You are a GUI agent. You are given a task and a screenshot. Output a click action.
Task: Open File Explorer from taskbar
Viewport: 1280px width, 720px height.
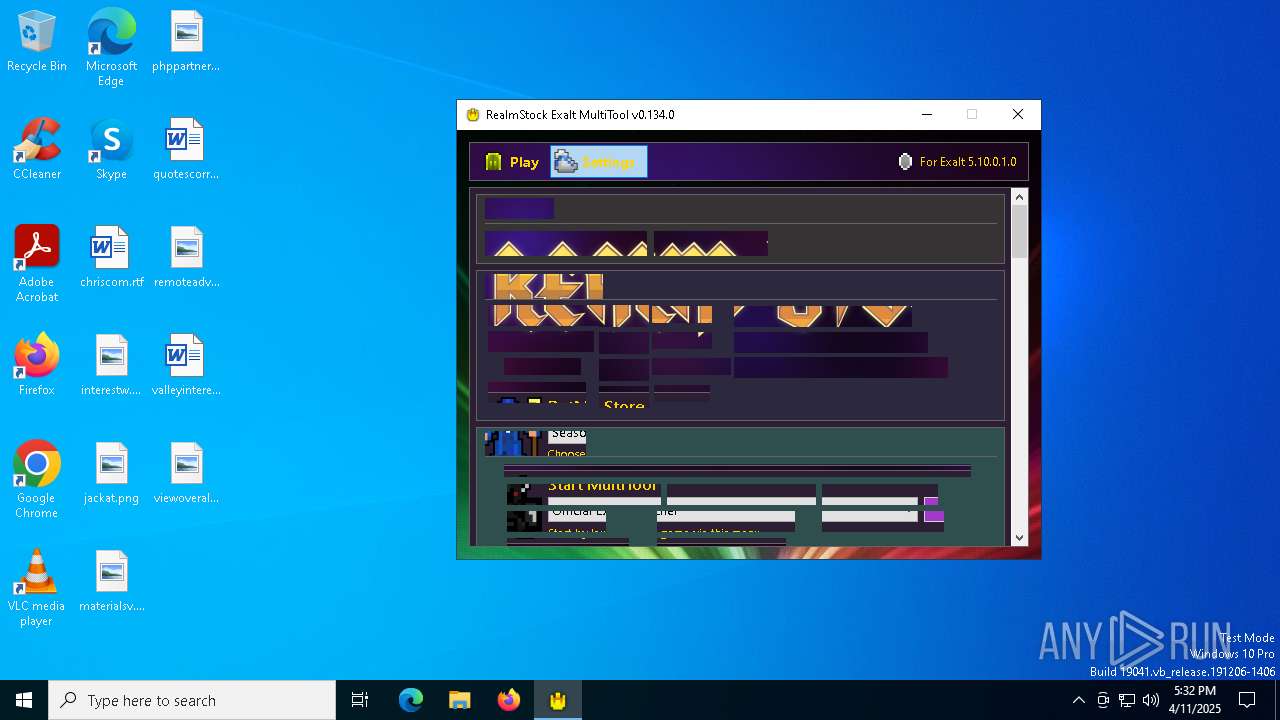click(x=459, y=700)
